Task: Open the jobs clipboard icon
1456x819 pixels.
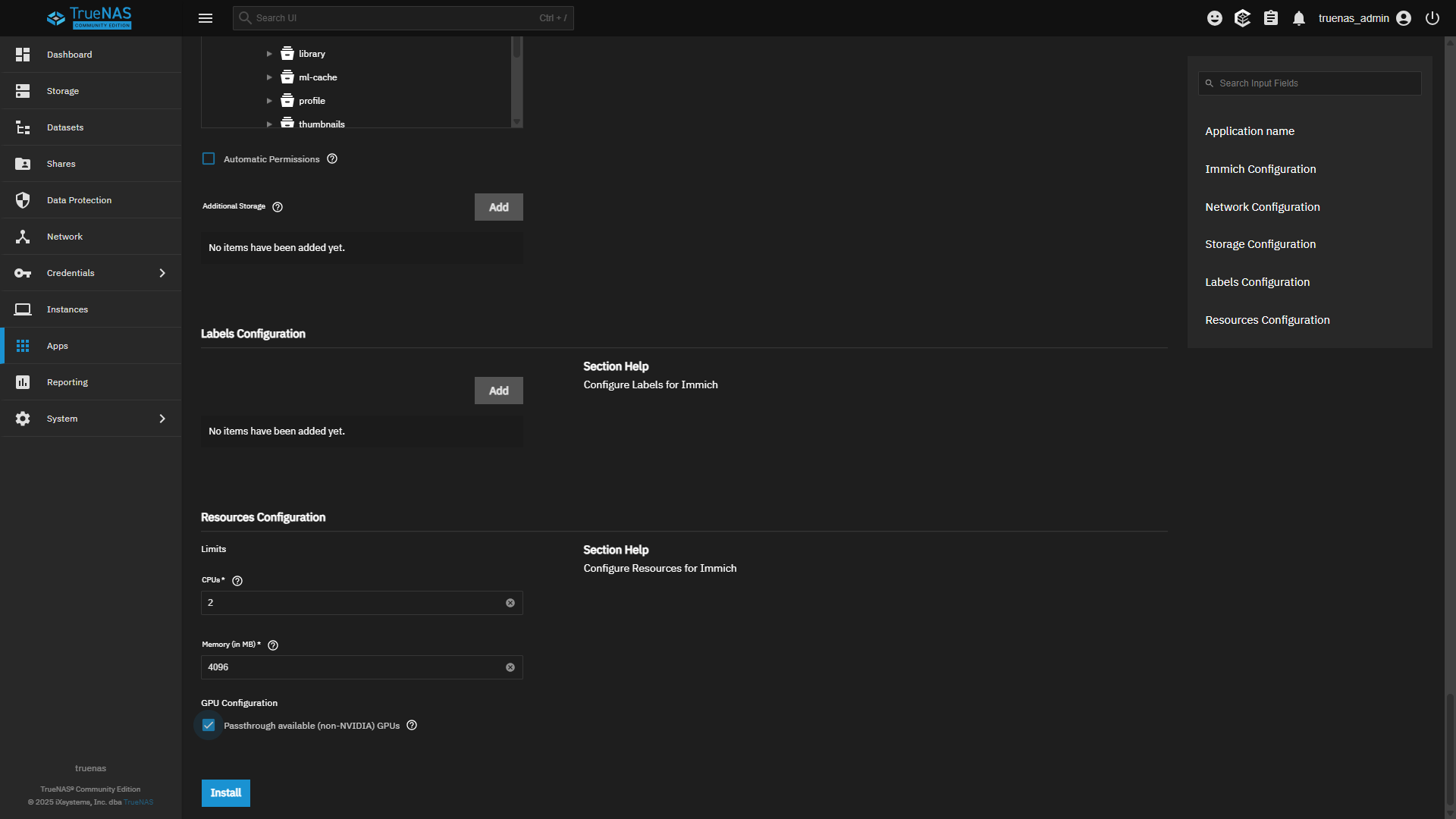Action: pyautogui.click(x=1271, y=18)
